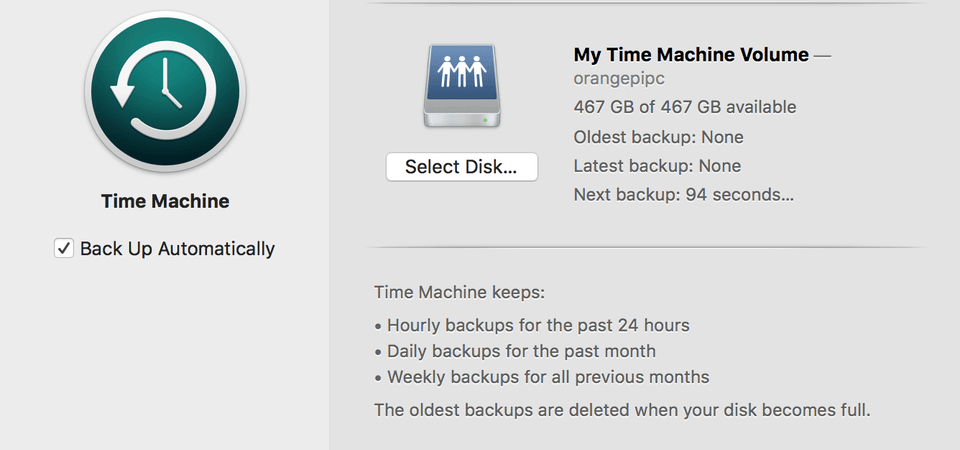Click the network backup disk icon

pos(461,88)
